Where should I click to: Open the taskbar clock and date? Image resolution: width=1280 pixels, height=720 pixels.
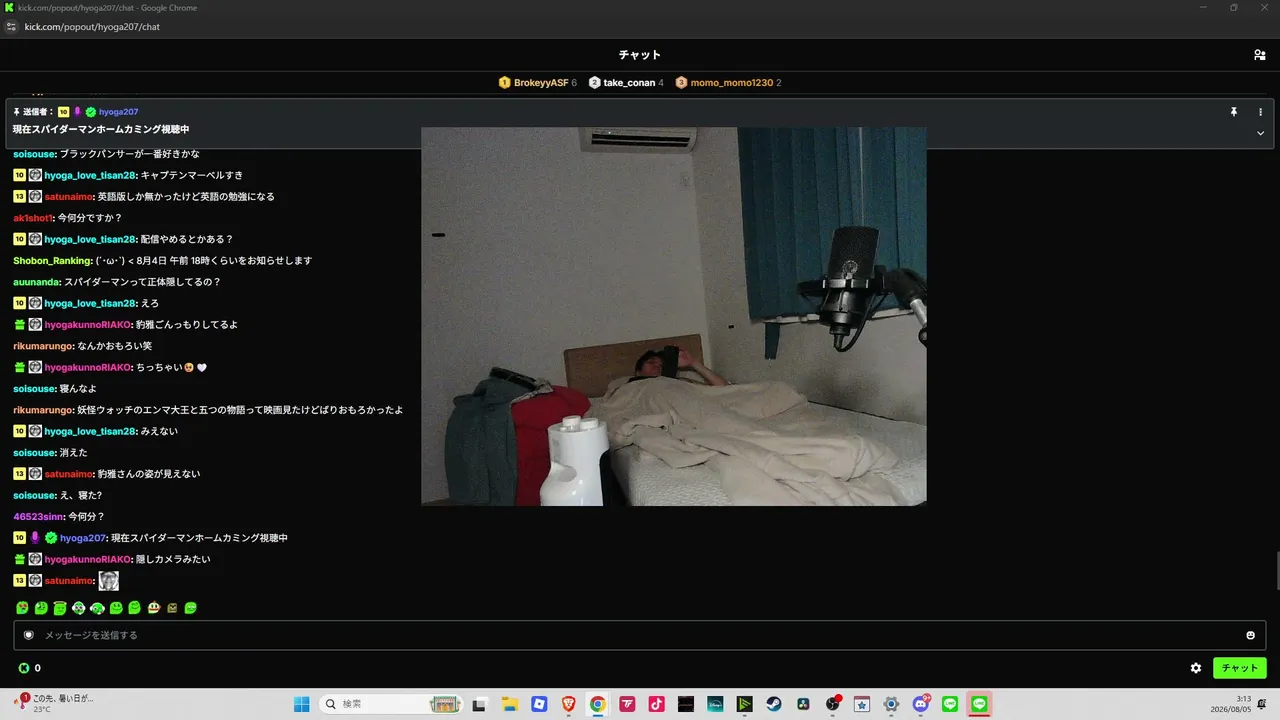point(1230,704)
